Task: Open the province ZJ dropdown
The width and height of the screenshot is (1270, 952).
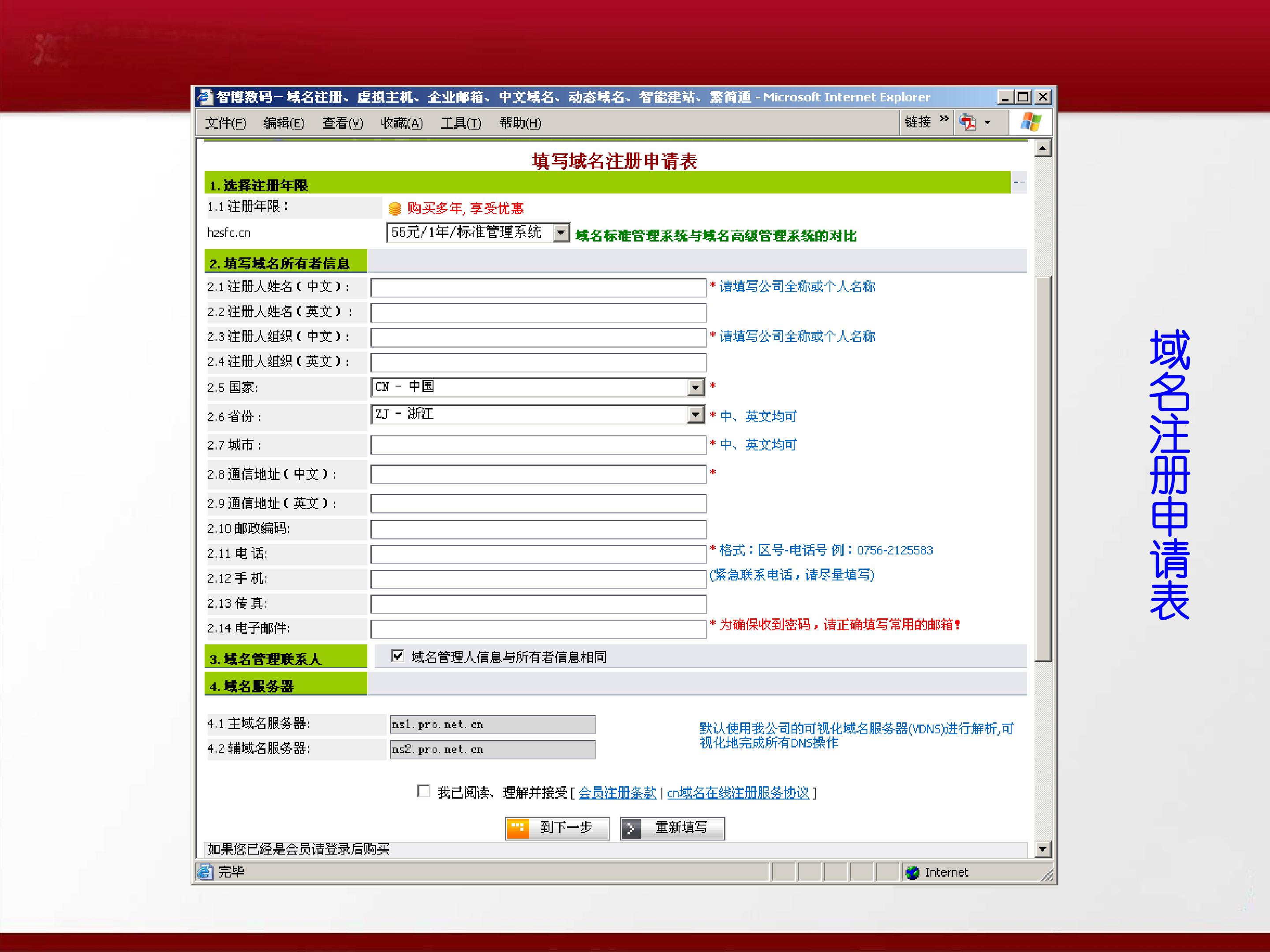Action: tap(695, 414)
